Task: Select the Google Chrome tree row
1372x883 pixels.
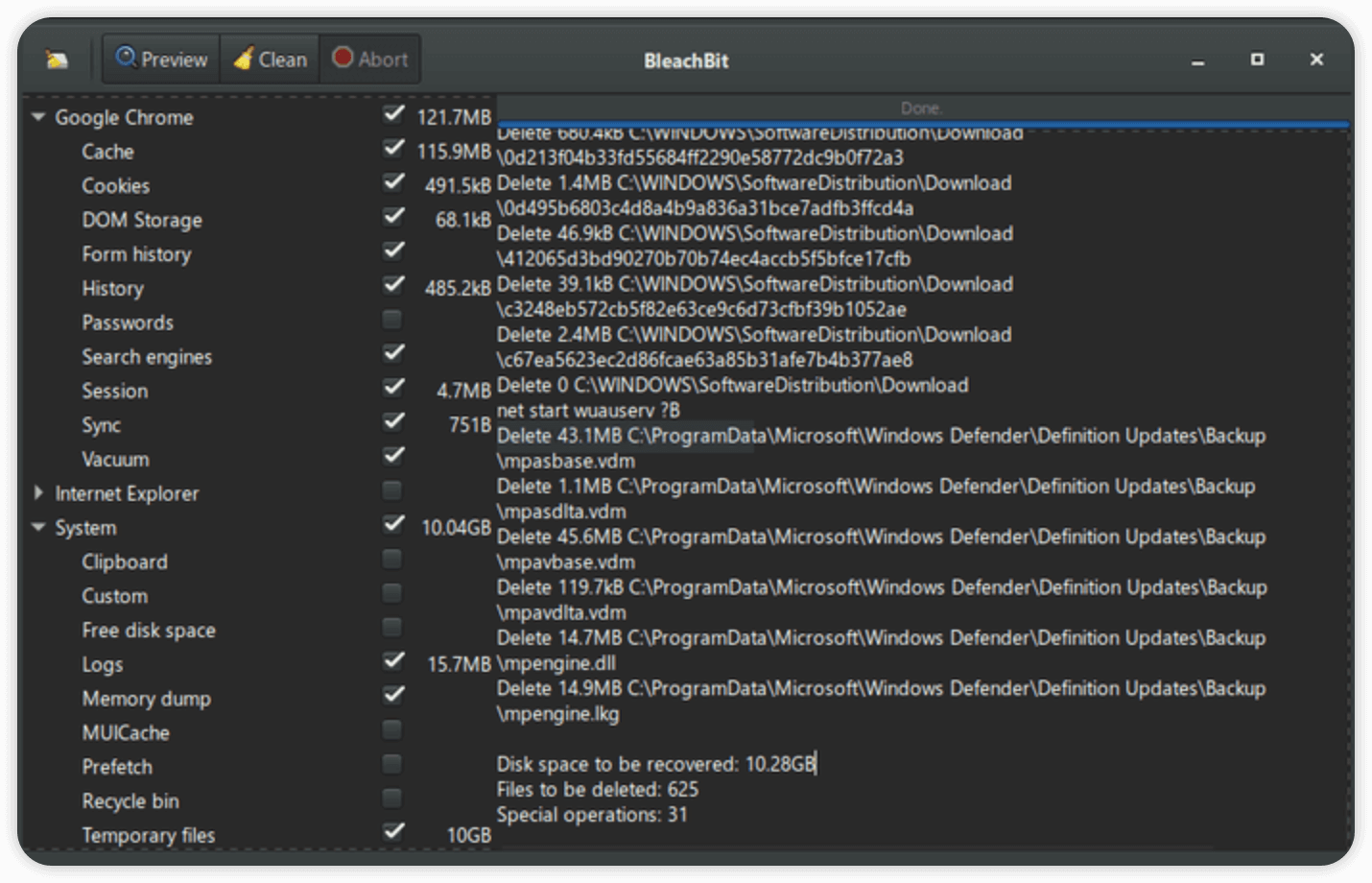Action: 124,117
